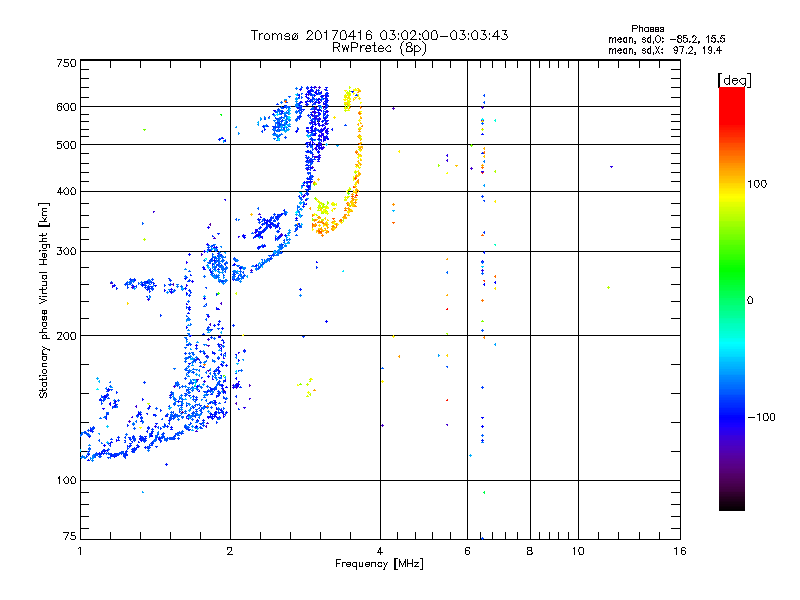Click the y-axis tick label '400'
The image size is (800, 600).
(x=66, y=191)
